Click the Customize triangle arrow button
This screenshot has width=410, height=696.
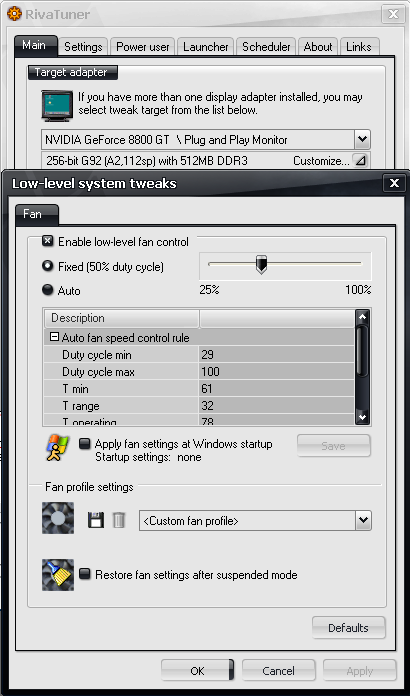pos(361,161)
